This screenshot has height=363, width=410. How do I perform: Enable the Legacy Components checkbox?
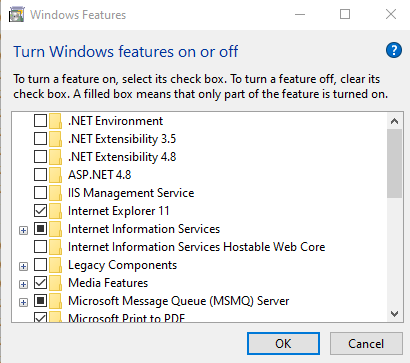[40, 264]
